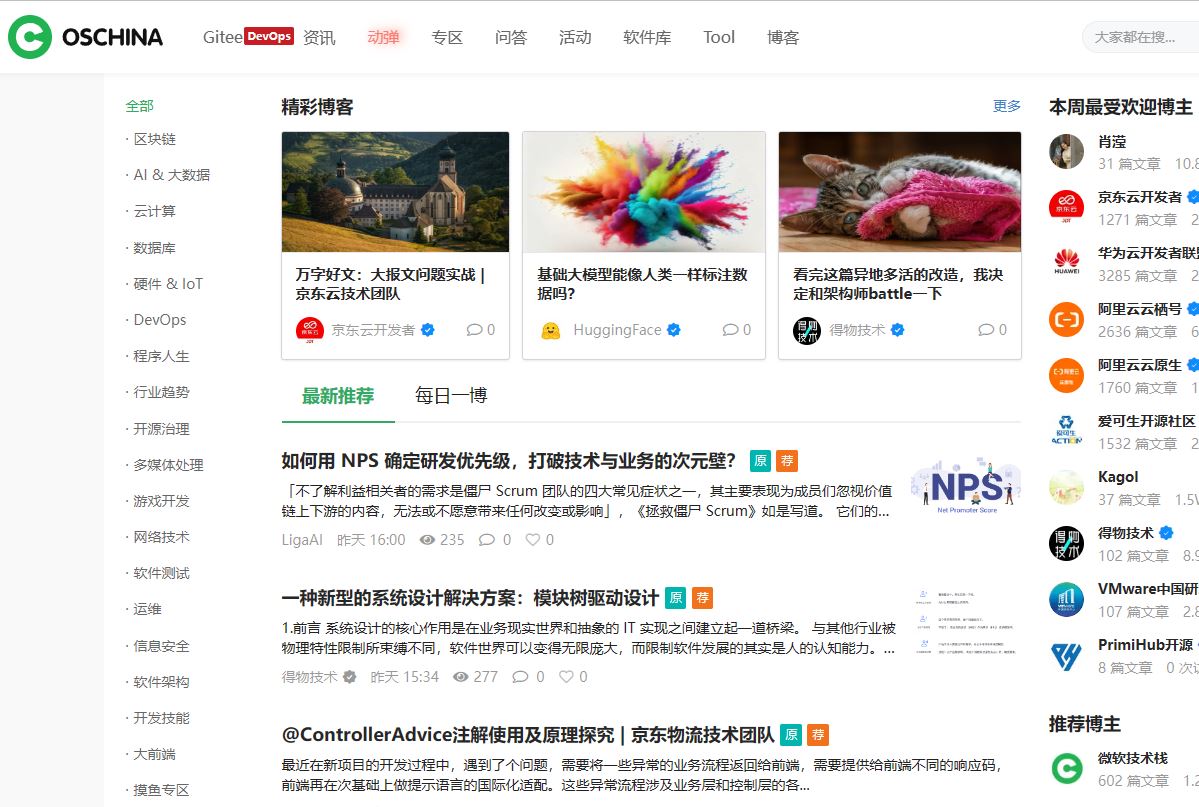Click the Huawei logo avatar

point(1067,263)
